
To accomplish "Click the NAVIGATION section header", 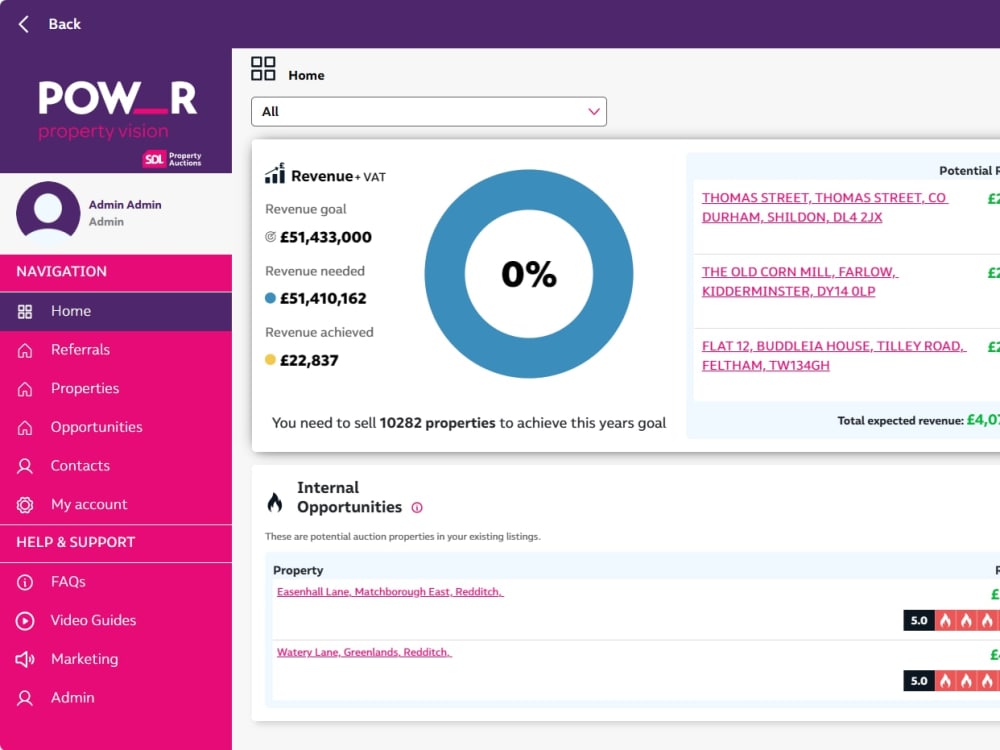I will click(x=62, y=272).
